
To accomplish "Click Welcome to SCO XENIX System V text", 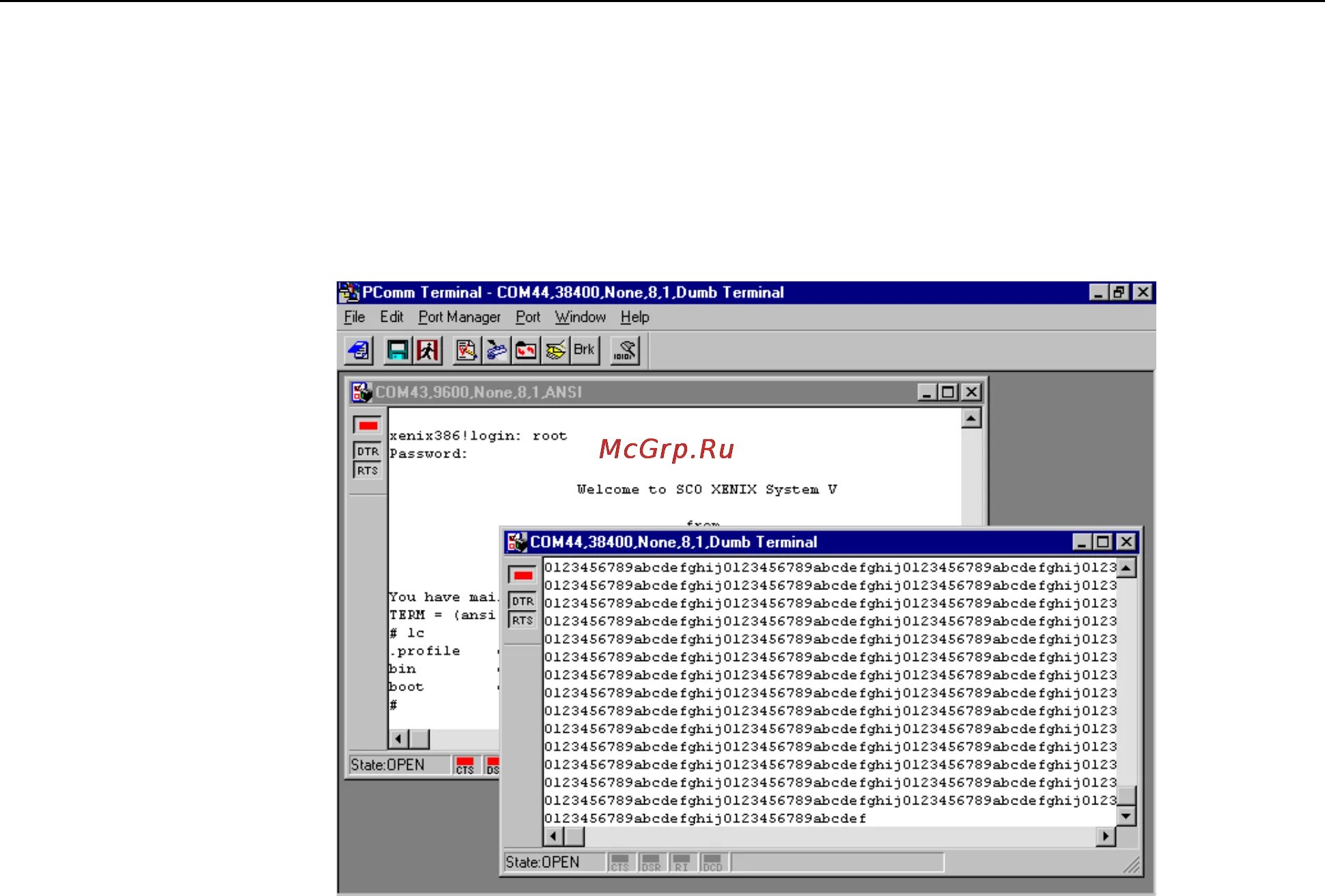I will pyautogui.click(x=707, y=489).
